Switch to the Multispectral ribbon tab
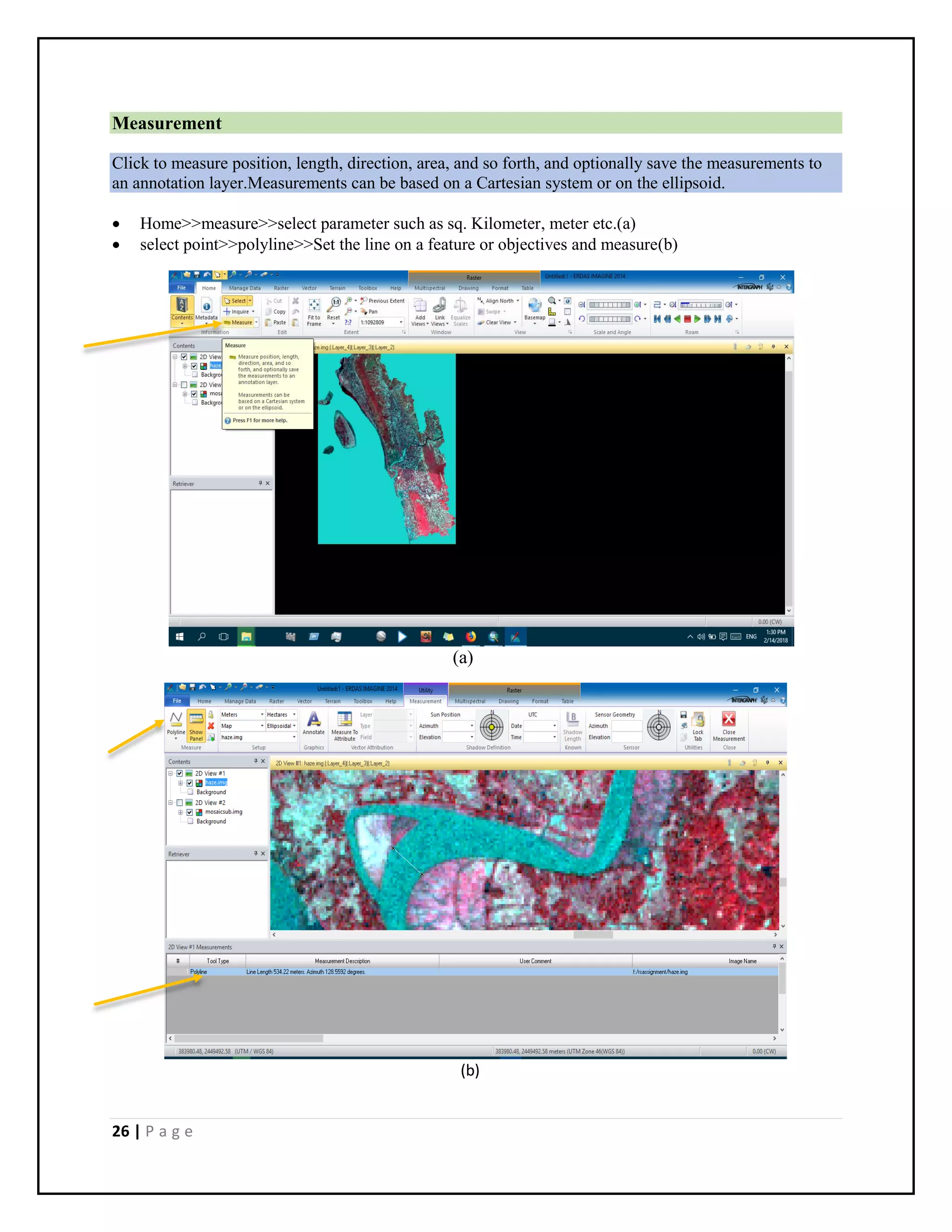Viewport: 952px width, 1232px height. (469, 702)
